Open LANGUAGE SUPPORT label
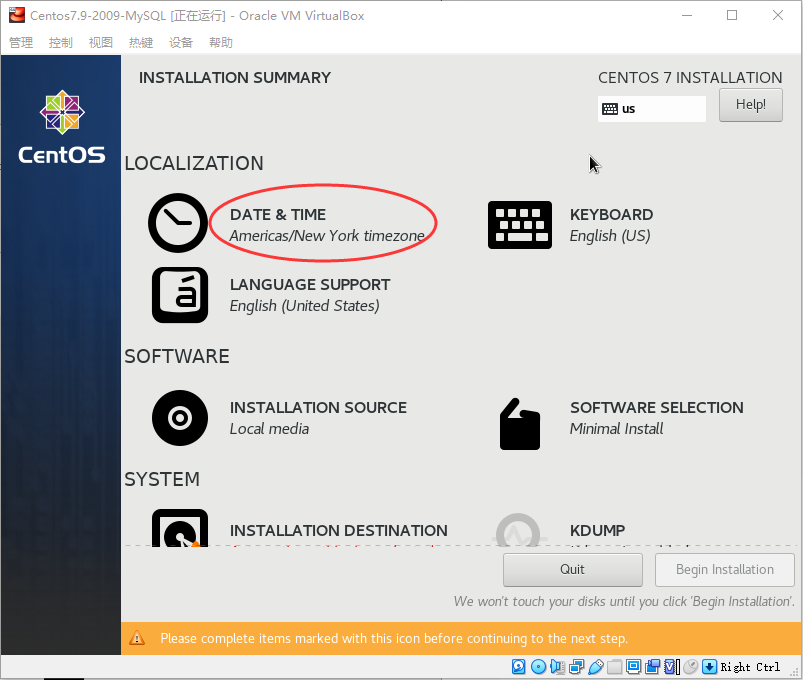 coord(310,285)
